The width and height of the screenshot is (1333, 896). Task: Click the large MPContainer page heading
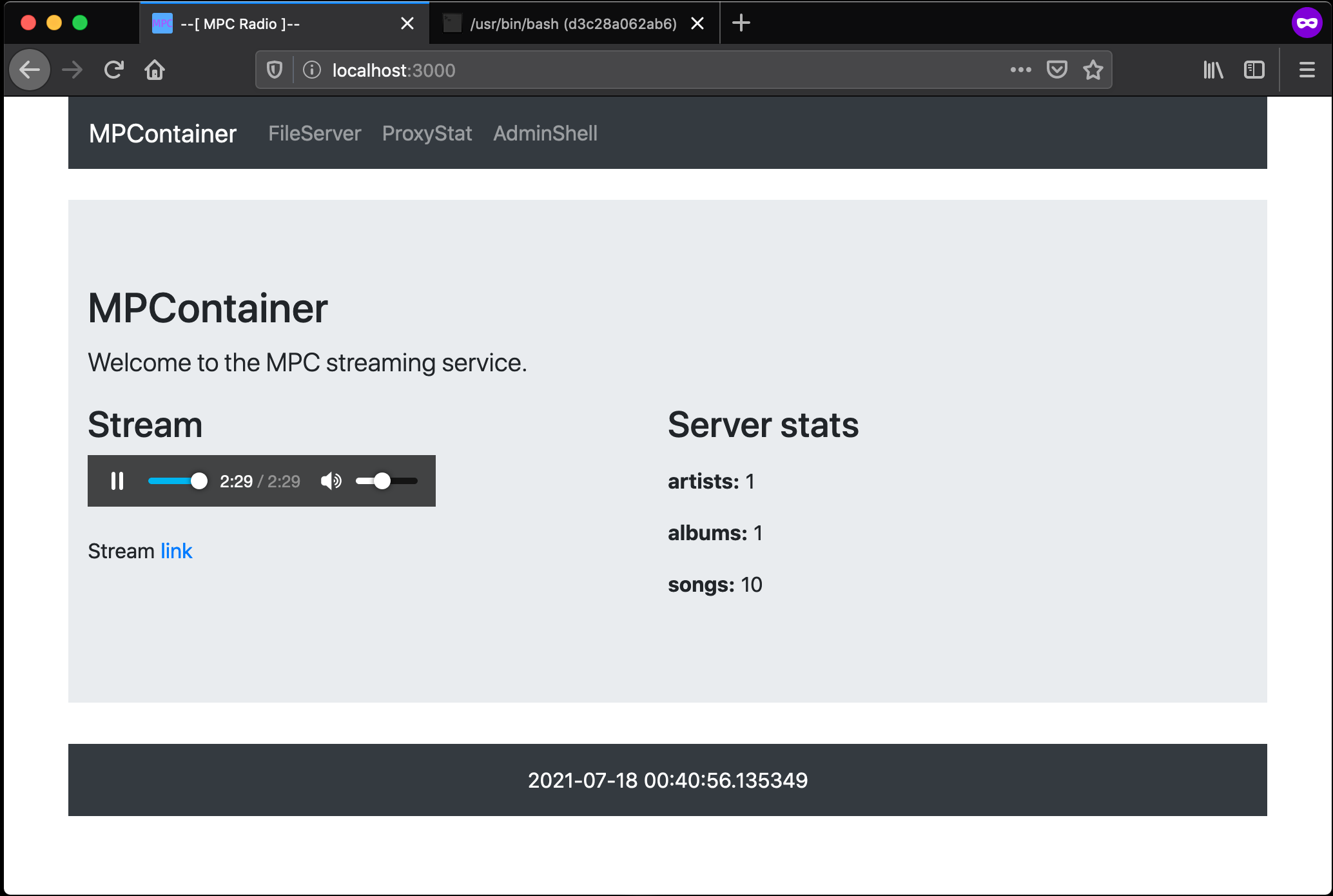(x=208, y=308)
